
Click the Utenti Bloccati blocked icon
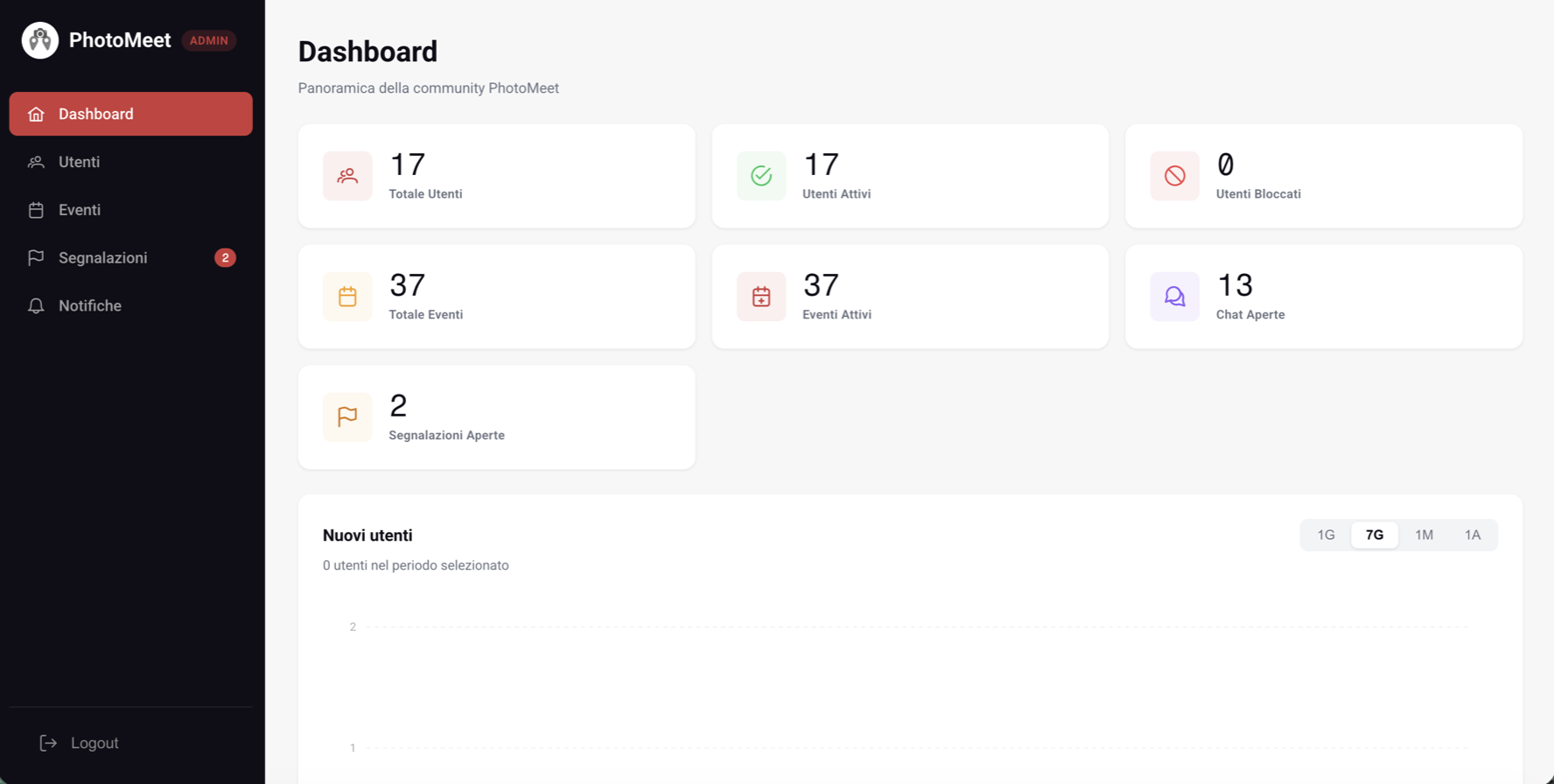[1174, 176]
